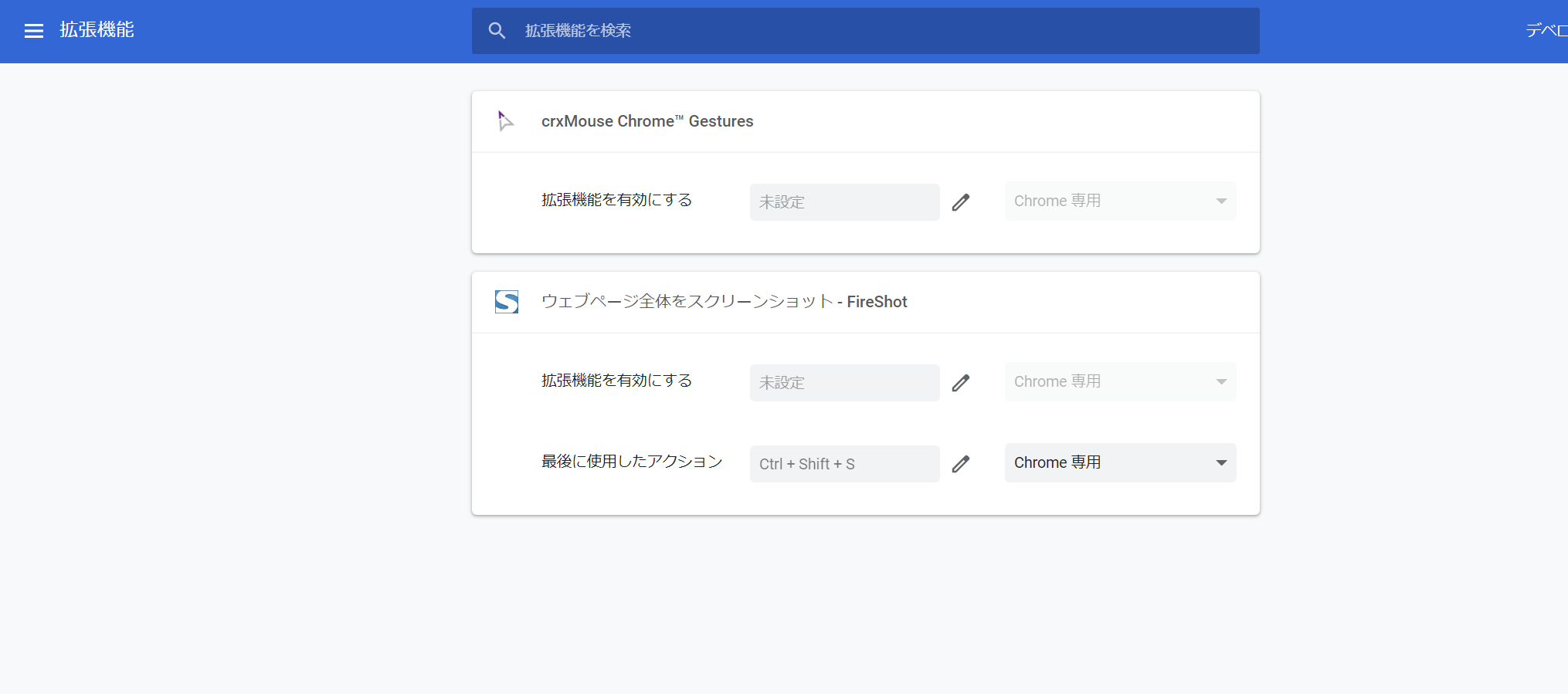Image resolution: width=1568 pixels, height=694 pixels.
Task: Focus the 拡張機能を検索 search field
Action: click(x=865, y=31)
